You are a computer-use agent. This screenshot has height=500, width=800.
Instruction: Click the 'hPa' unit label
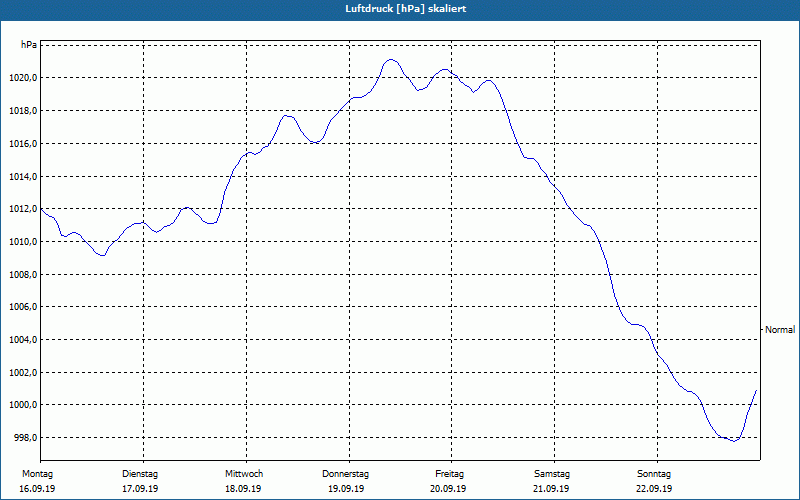pyautogui.click(x=29, y=45)
